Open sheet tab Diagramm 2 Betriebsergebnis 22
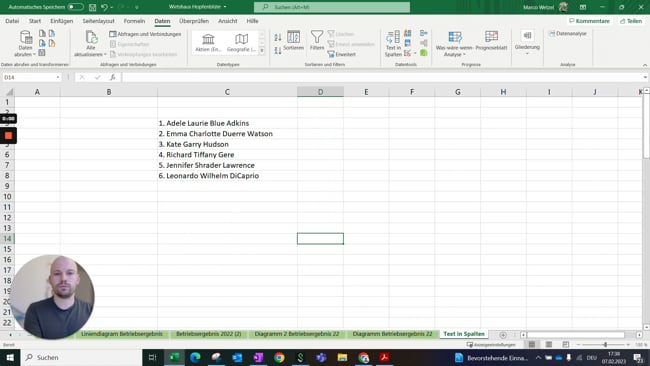 pos(297,334)
